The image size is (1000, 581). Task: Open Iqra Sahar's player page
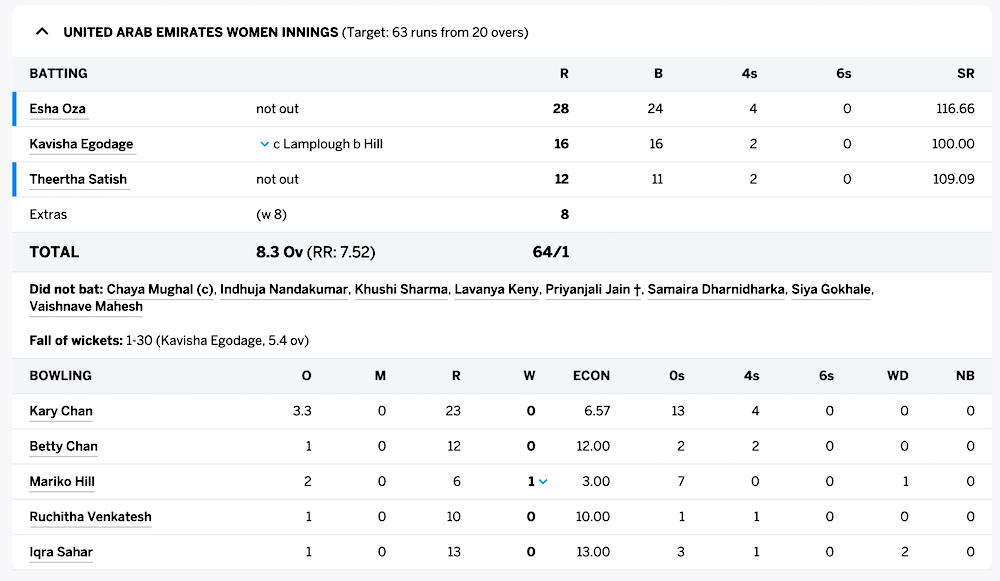(x=58, y=552)
